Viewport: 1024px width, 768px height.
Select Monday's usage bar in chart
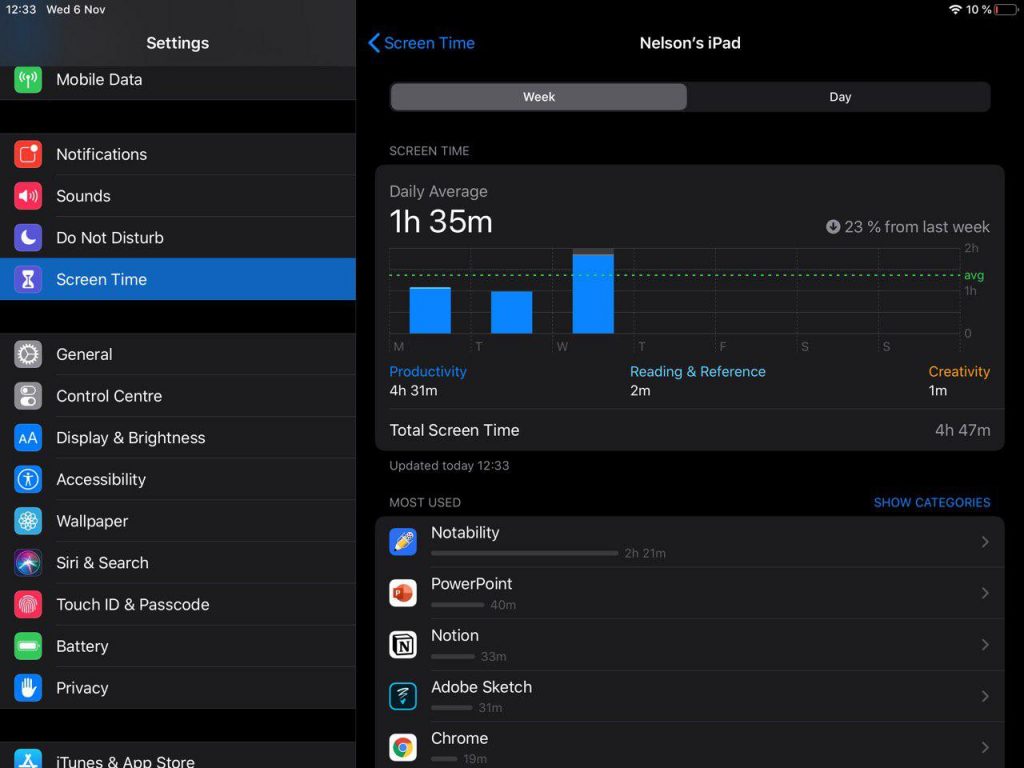click(430, 310)
